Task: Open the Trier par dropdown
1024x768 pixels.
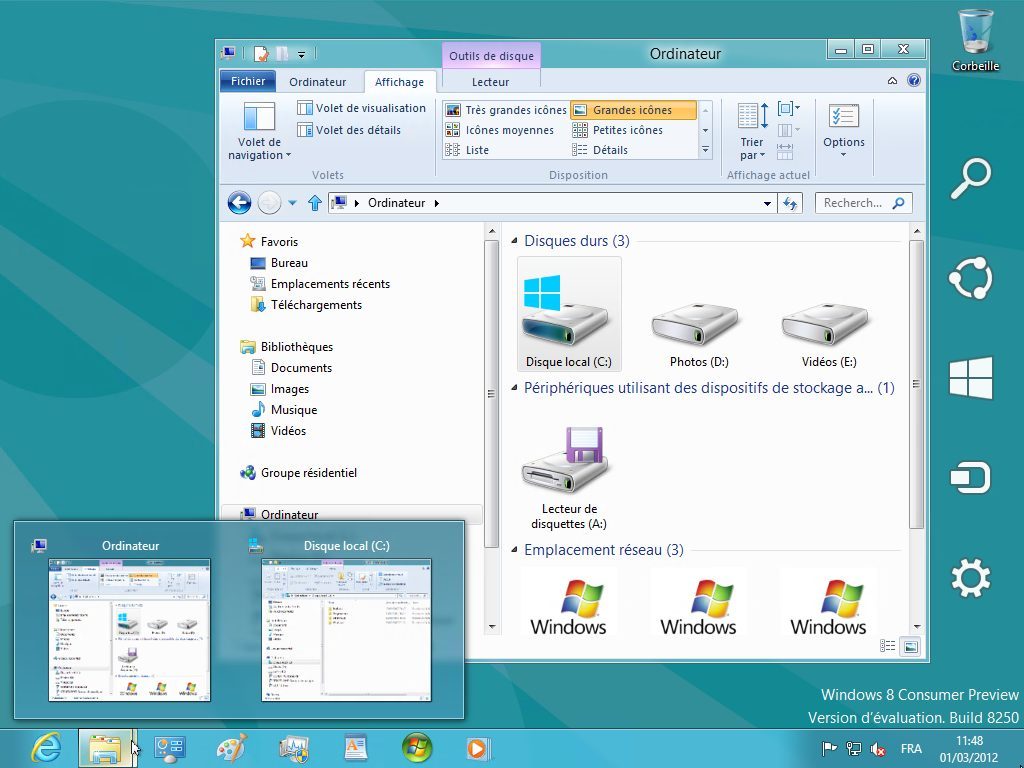Action: [752, 149]
